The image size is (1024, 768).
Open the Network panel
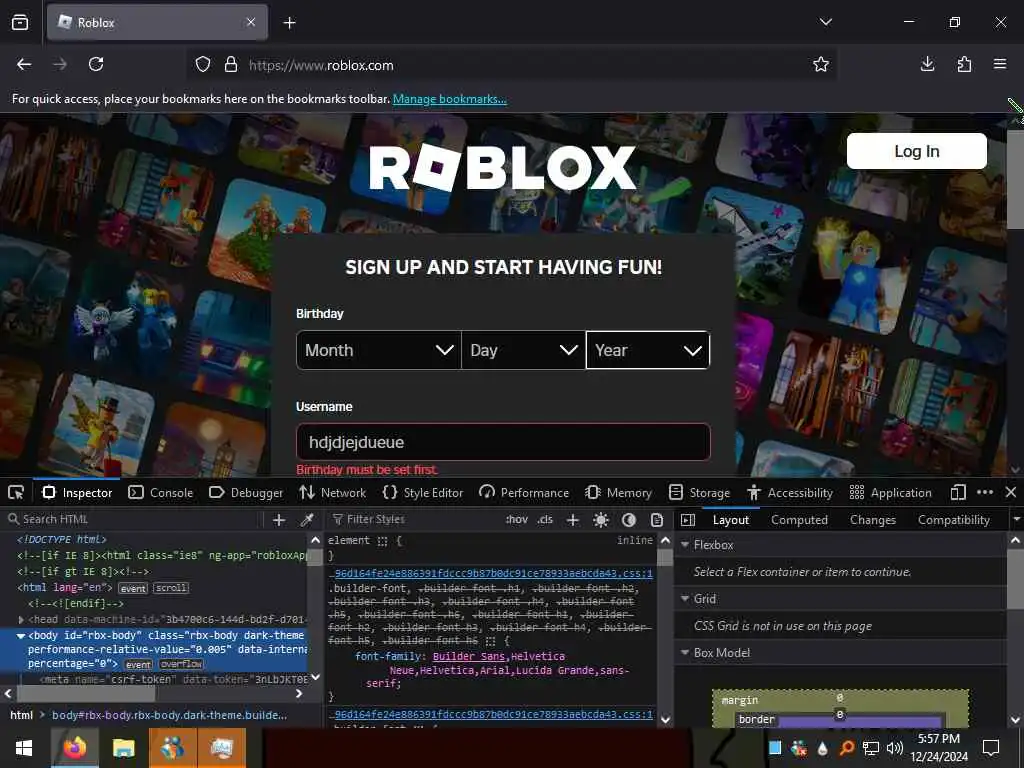pyautogui.click(x=332, y=492)
